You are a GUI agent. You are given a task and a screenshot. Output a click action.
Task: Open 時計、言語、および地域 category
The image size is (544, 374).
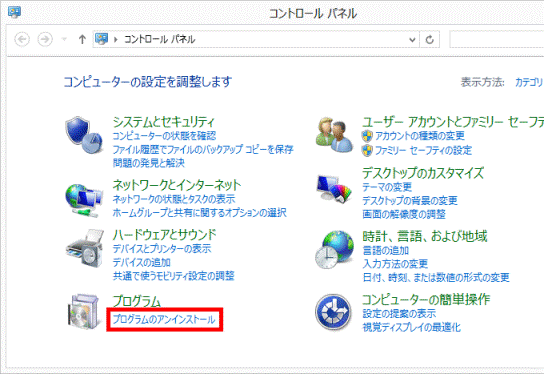click(425, 236)
